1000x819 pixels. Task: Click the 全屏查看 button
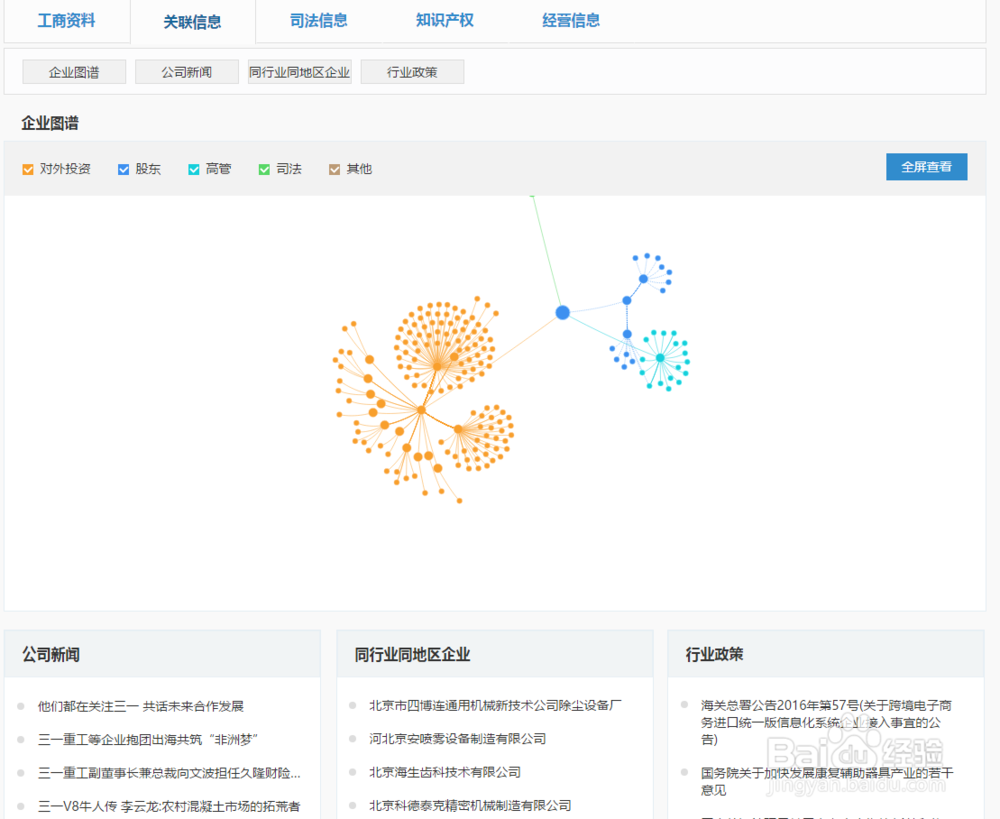click(926, 166)
